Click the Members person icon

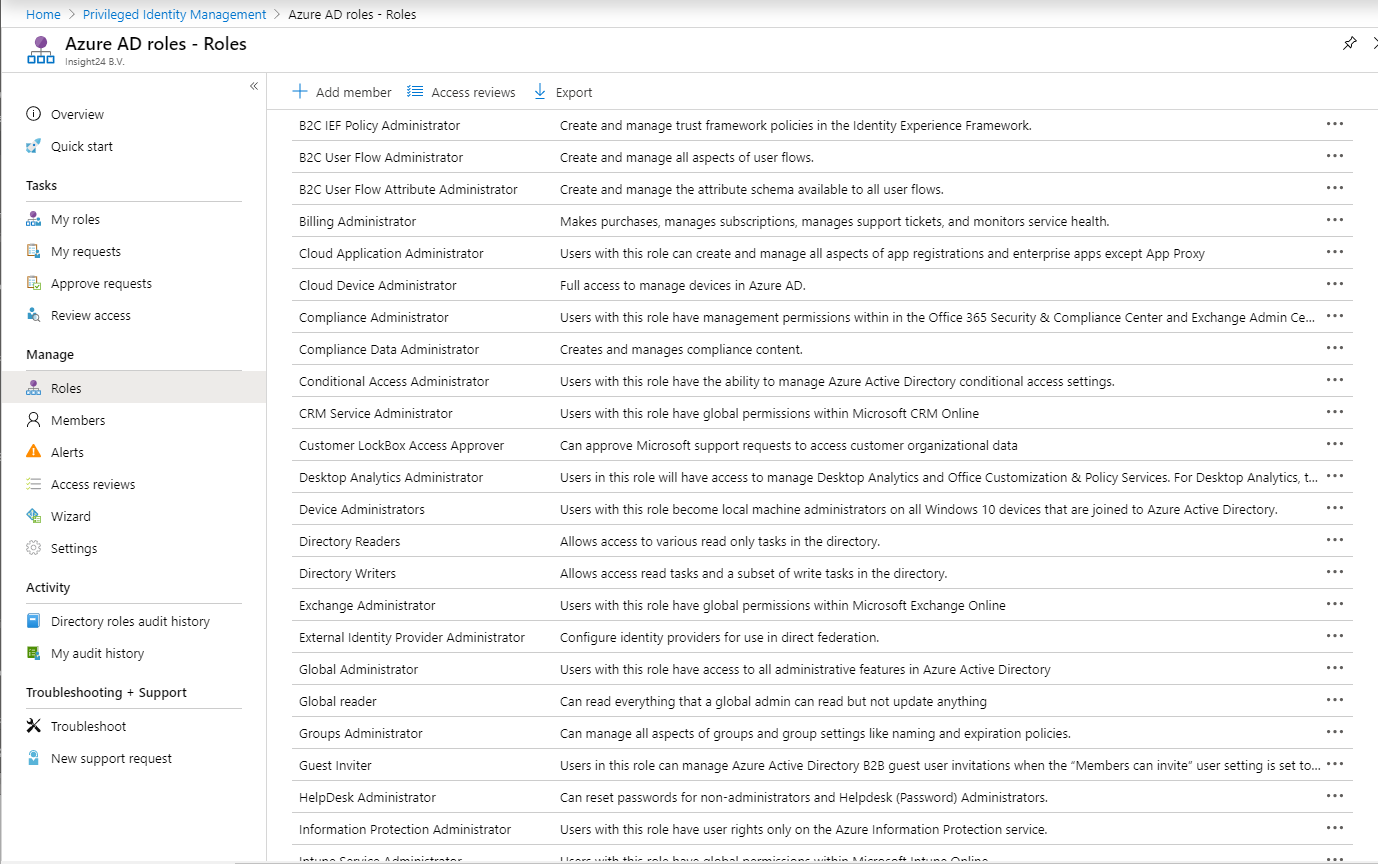[34, 420]
